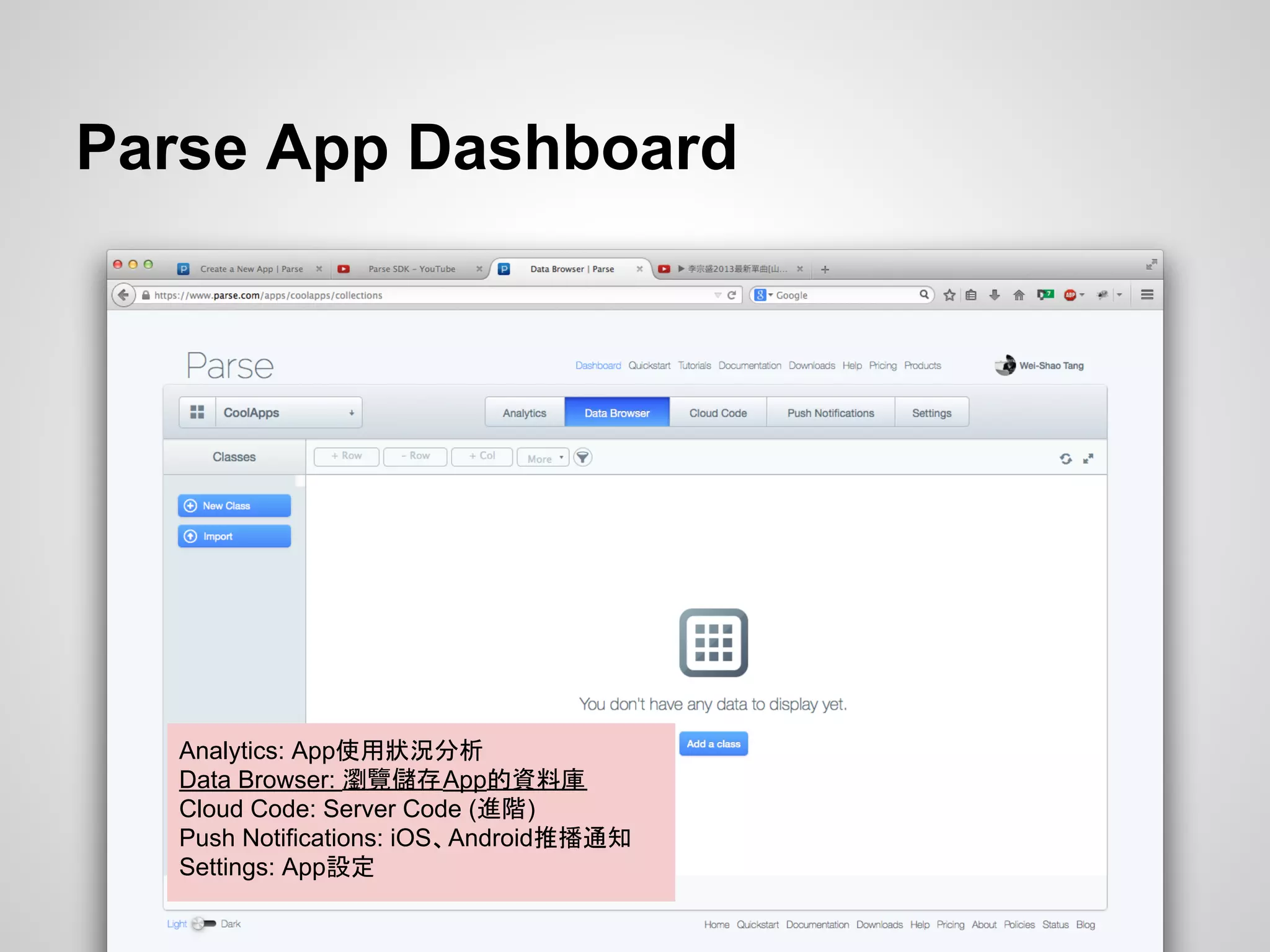Click the Classes sidebar header
This screenshot has width=1270, height=952.
pyautogui.click(x=234, y=457)
